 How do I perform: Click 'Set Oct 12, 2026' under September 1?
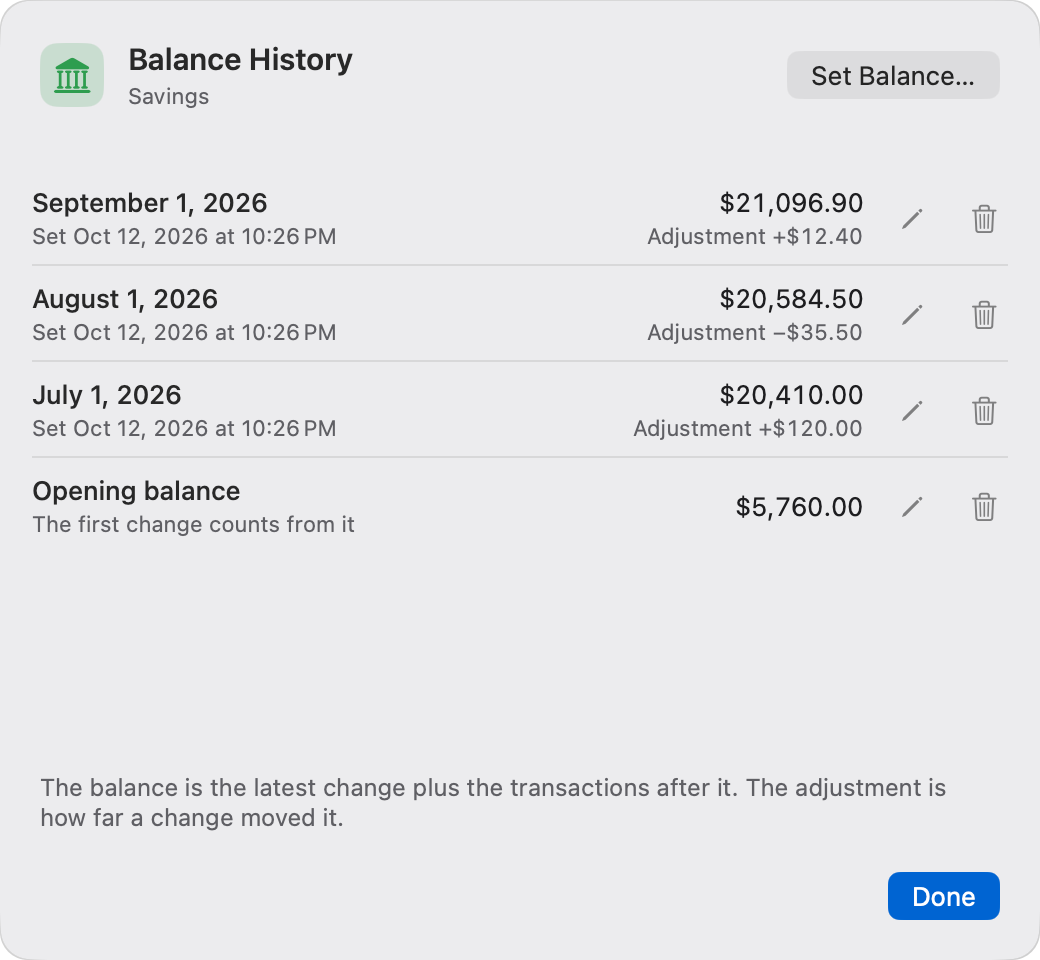coord(184,237)
